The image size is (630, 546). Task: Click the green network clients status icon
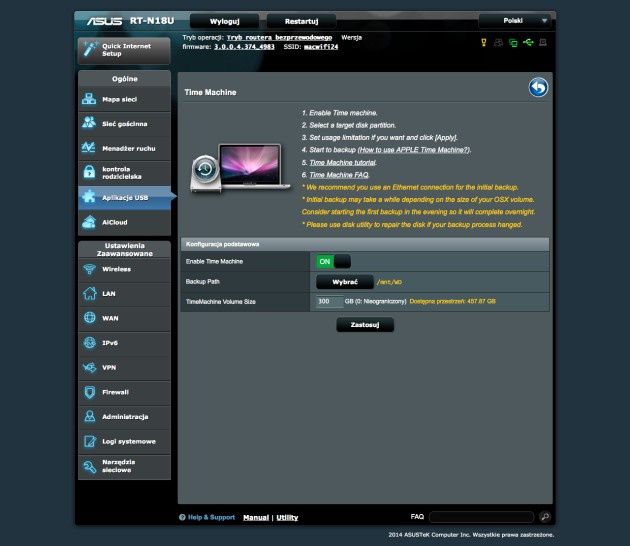pos(513,43)
